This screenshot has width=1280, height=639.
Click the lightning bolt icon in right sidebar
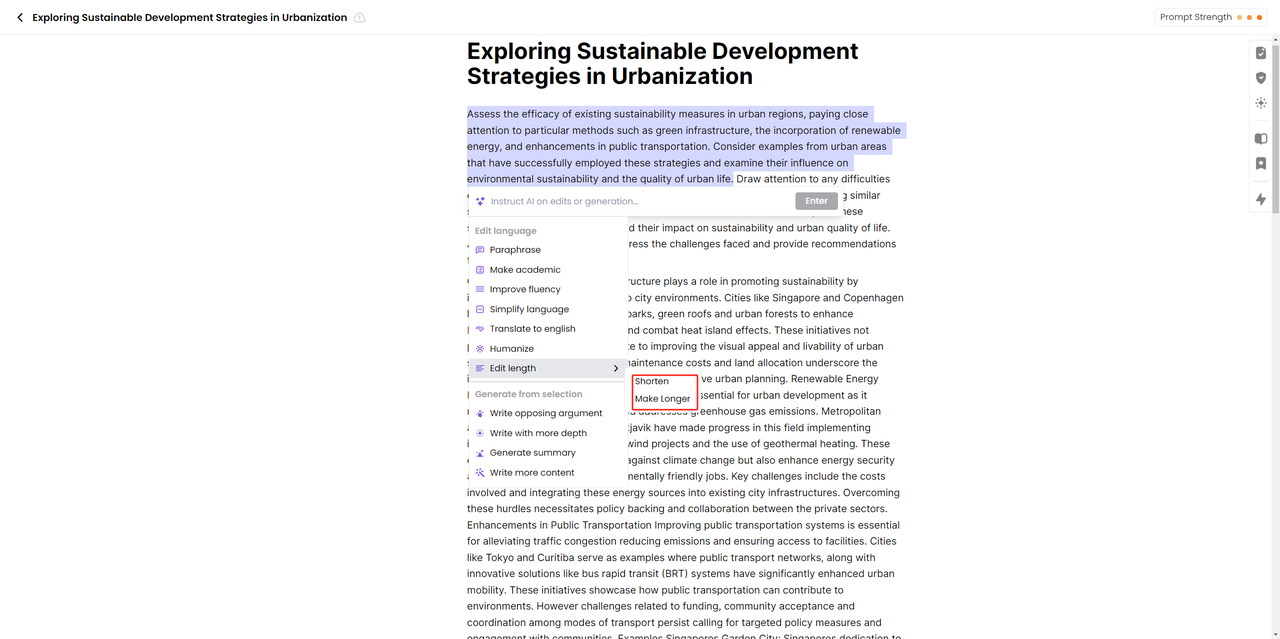1261,200
